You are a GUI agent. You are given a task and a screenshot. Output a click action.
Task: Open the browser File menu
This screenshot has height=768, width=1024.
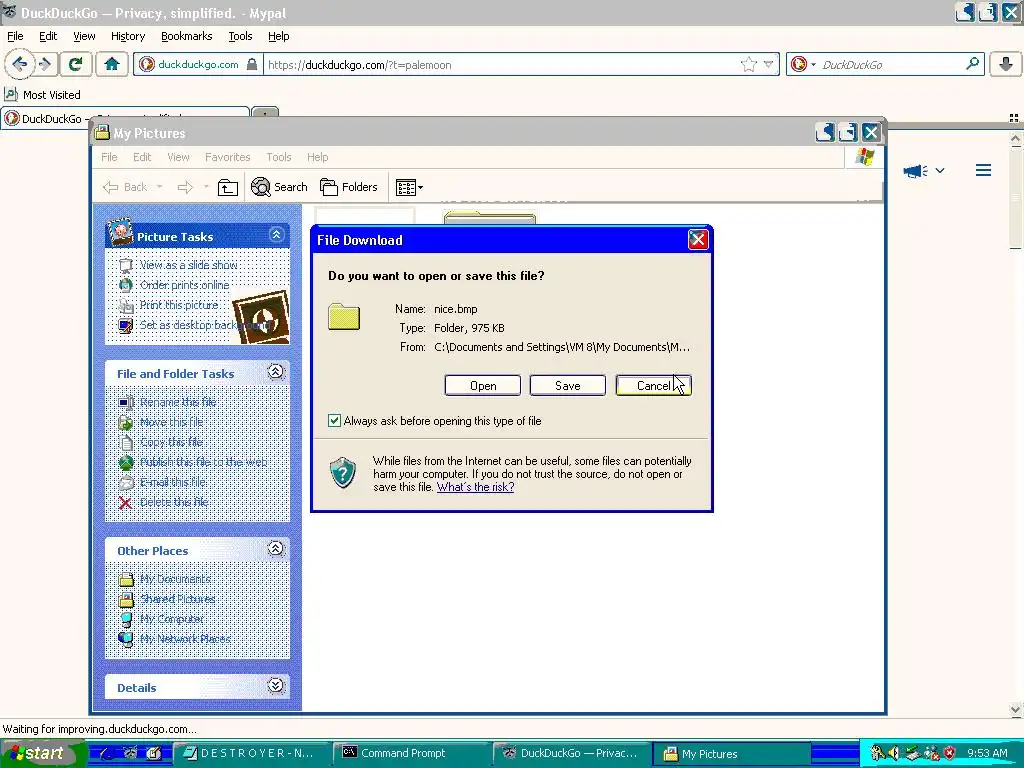(15, 36)
